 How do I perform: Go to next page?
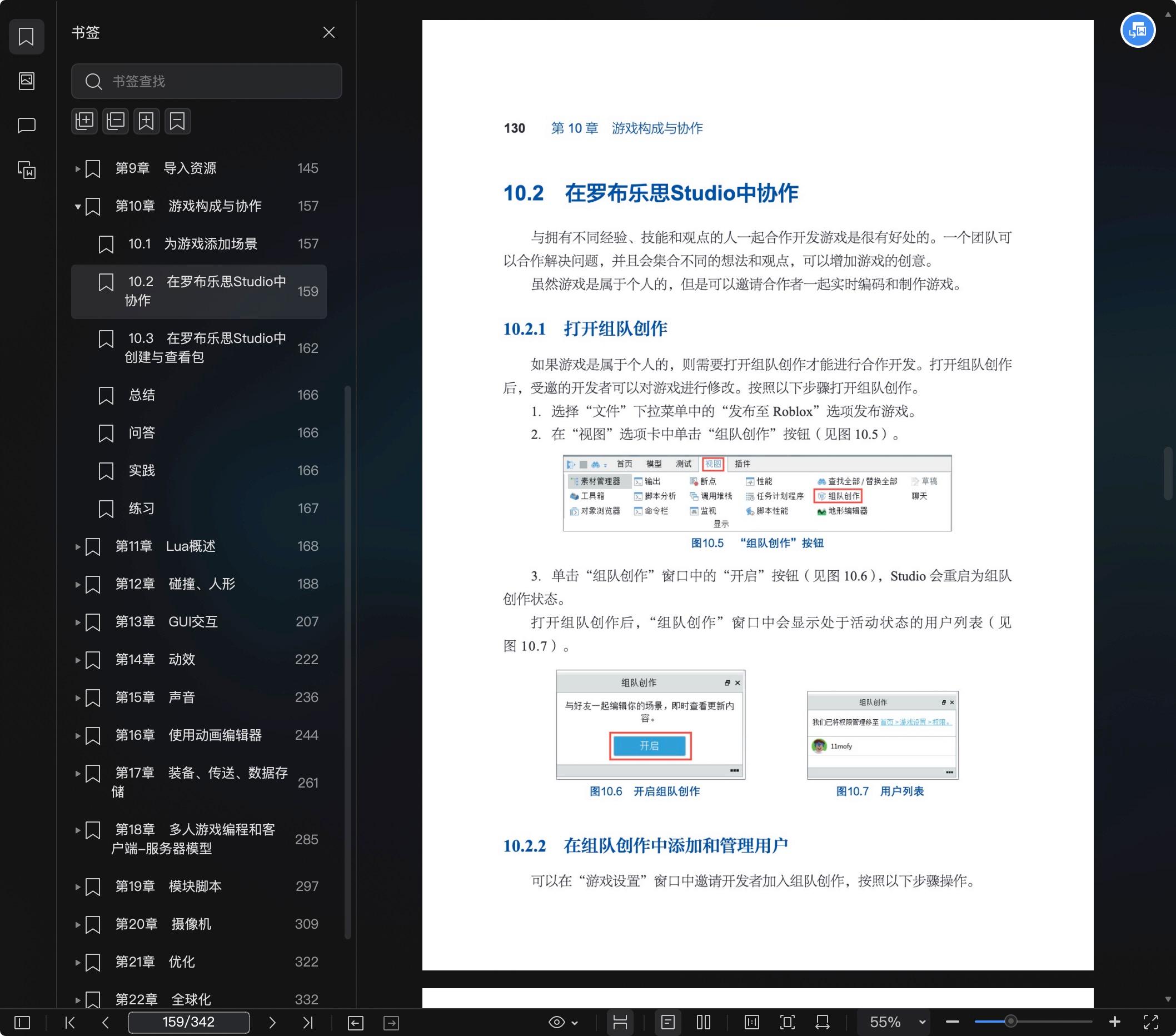(x=272, y=1023)
